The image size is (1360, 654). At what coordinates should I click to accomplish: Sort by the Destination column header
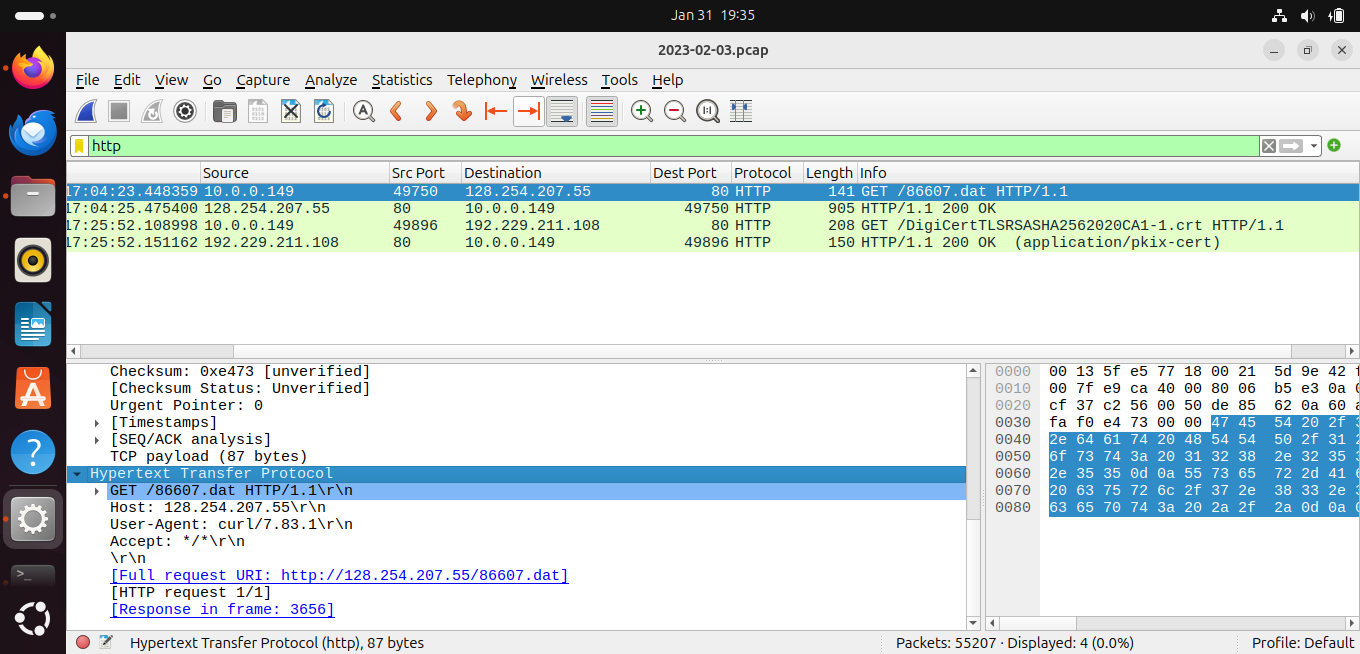click(556, 173)
